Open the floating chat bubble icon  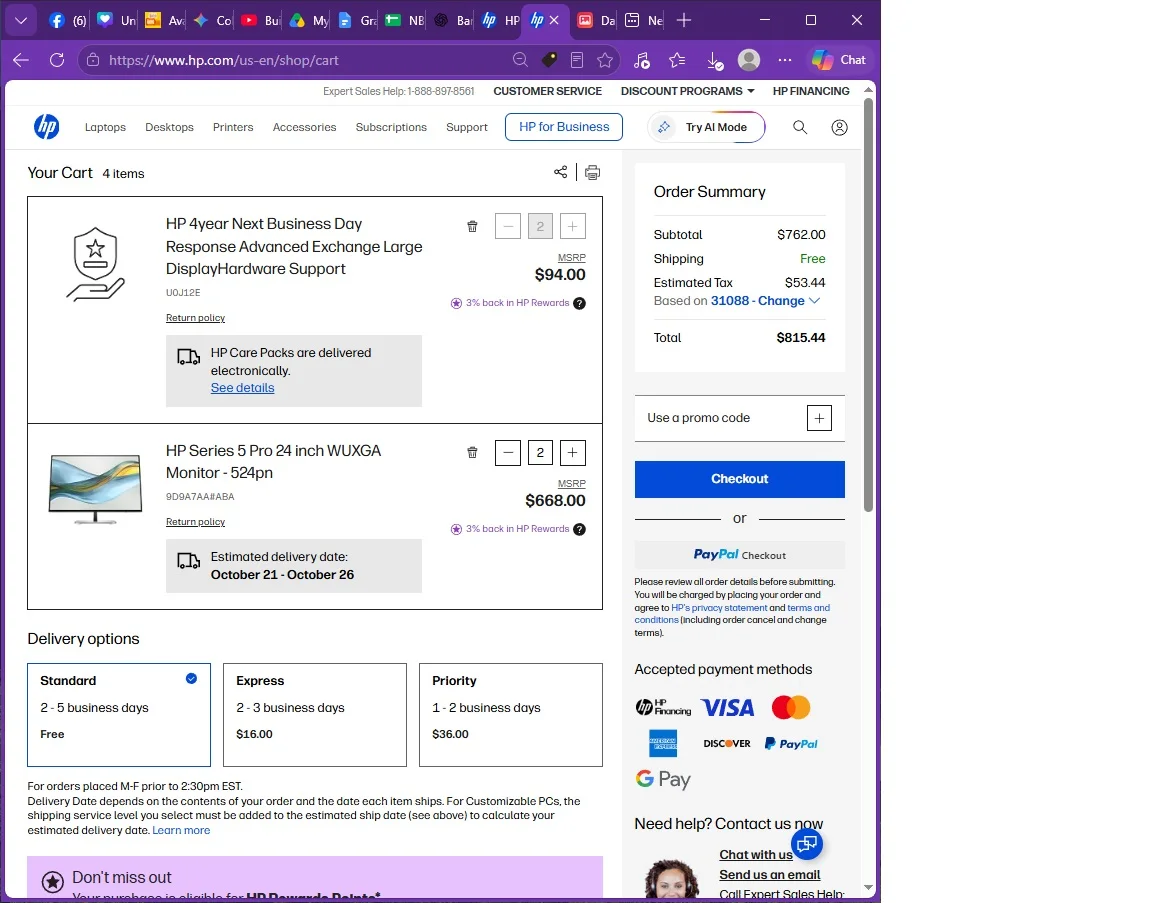[x=807, y=843]
